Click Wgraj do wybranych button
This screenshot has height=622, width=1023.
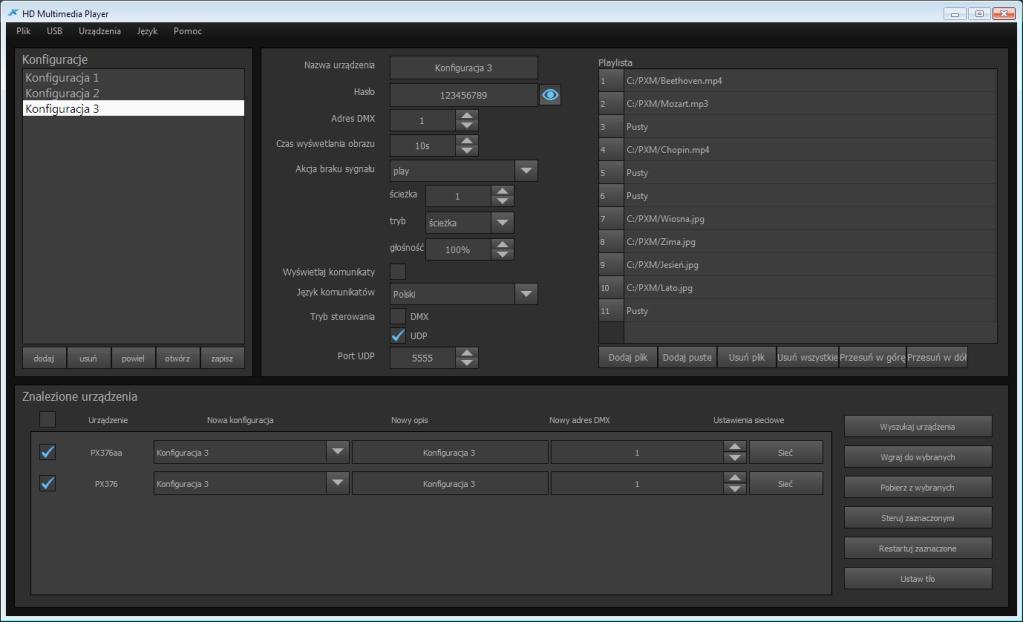pos(918,457)
